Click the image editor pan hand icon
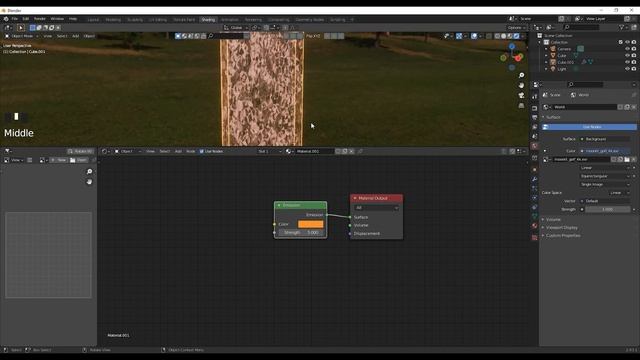 [x=89, y=182]
